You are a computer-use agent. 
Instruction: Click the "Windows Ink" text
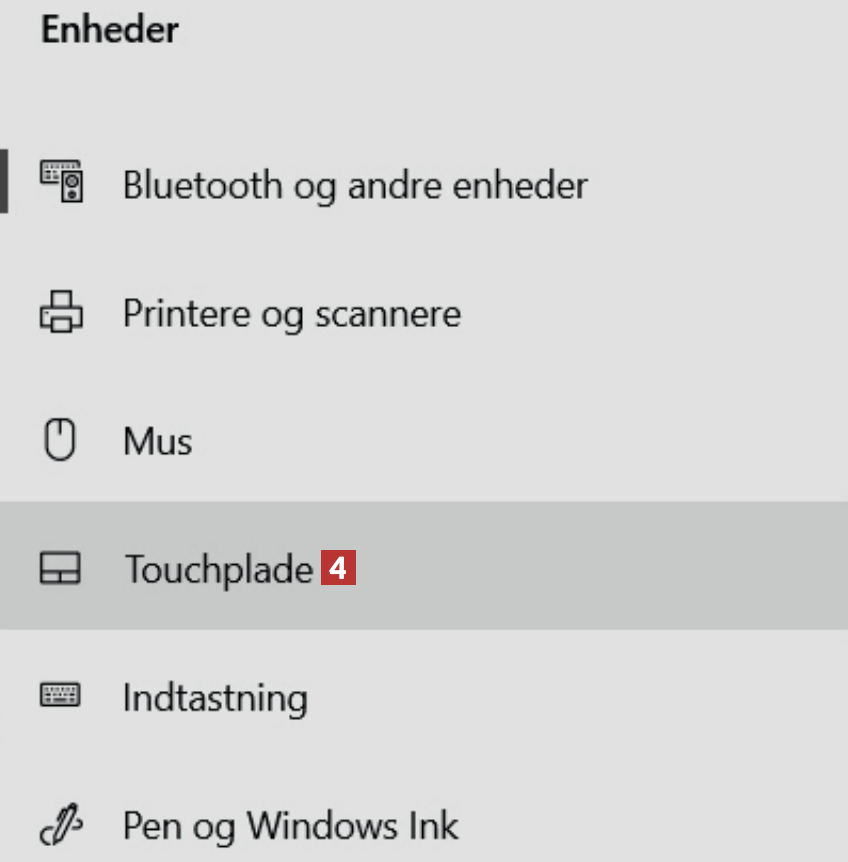(x=353, y=826)
